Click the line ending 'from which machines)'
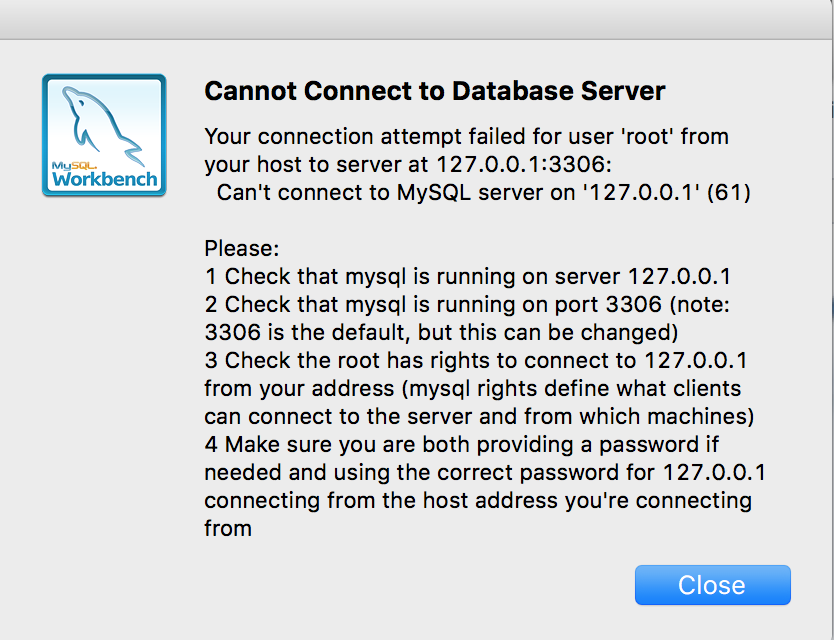 click(x=479, y=417)
